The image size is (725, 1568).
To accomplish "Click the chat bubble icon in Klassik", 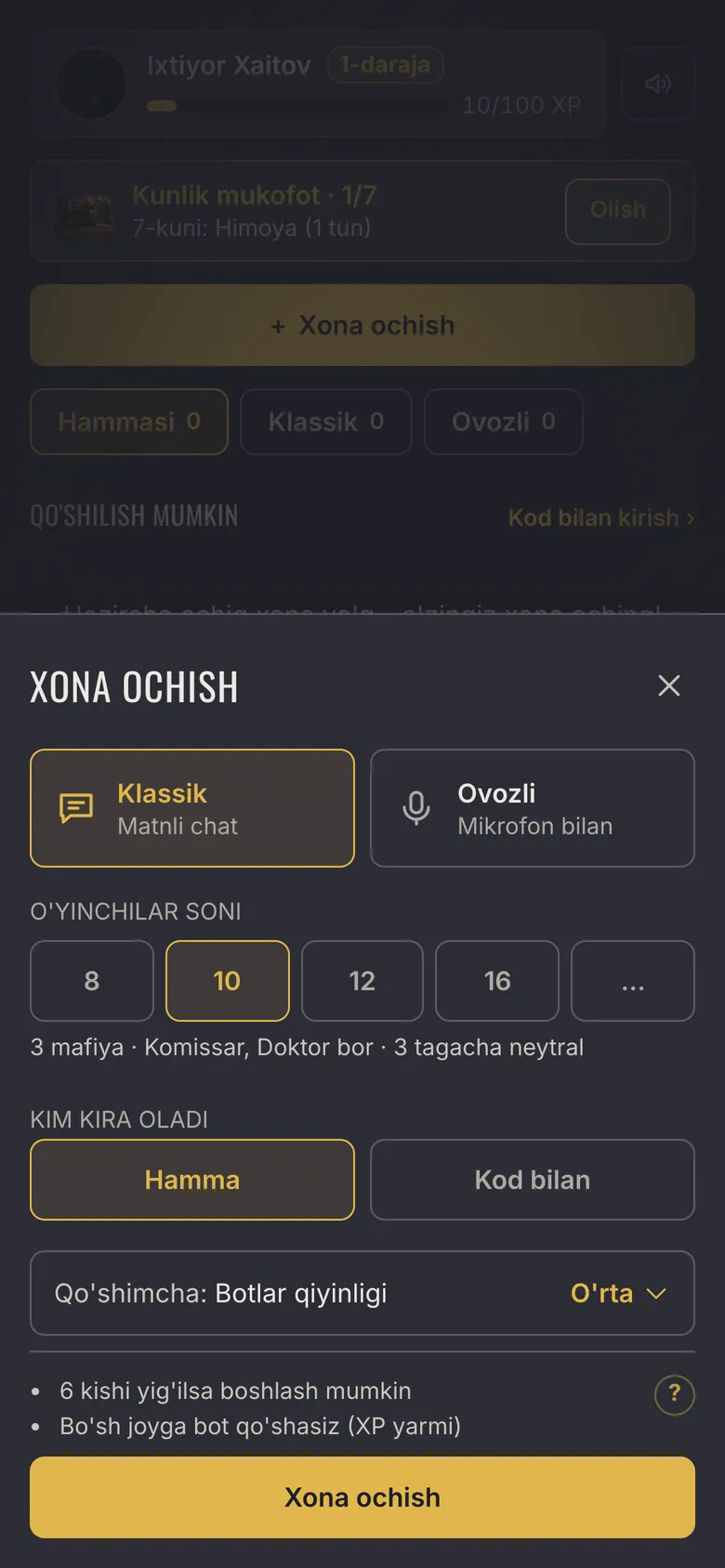I will [76, 808].
